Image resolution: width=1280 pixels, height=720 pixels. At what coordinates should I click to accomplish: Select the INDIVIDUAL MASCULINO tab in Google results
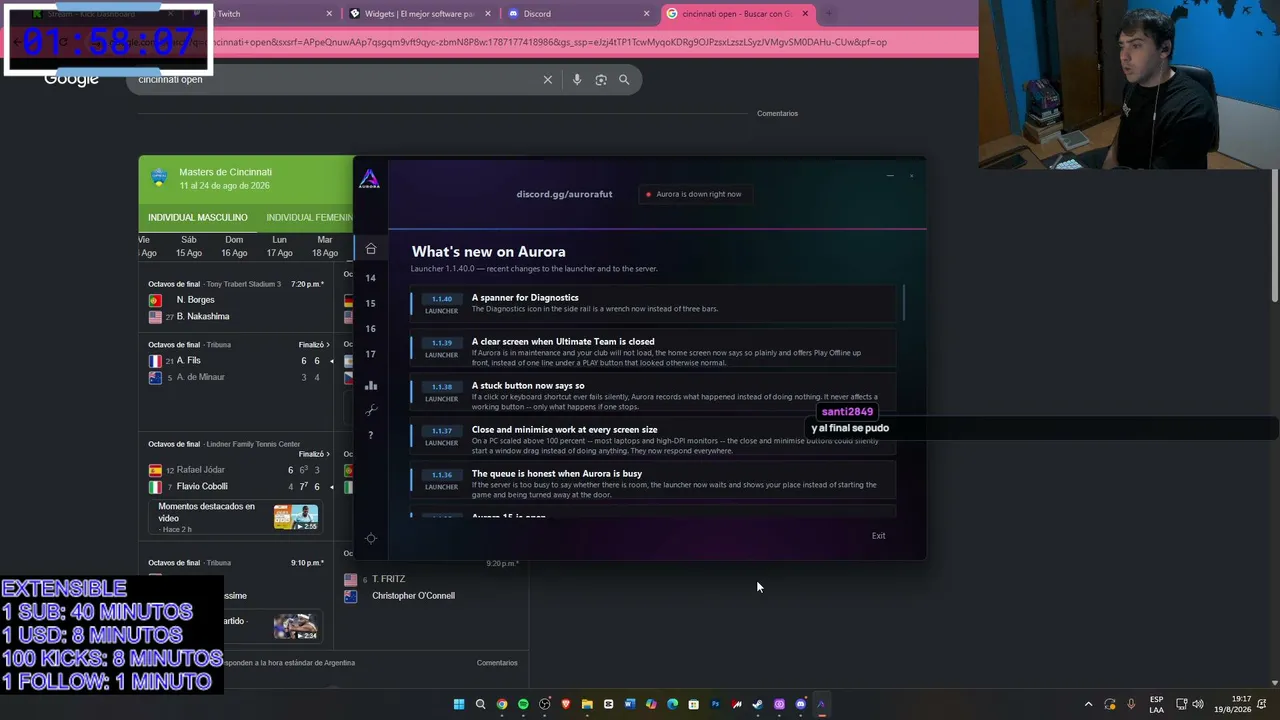(x=198, y=218)
